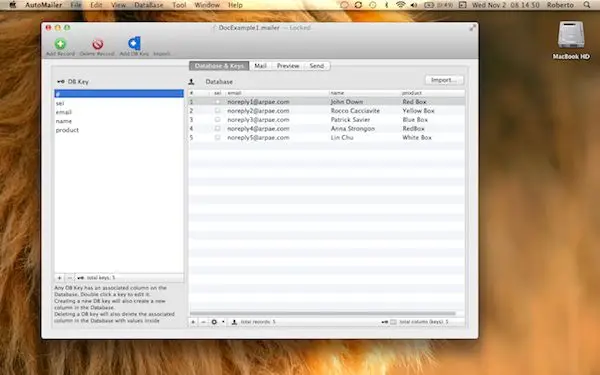
Task: Click the person icon beside the Database heading
Action: click(191, 82)
